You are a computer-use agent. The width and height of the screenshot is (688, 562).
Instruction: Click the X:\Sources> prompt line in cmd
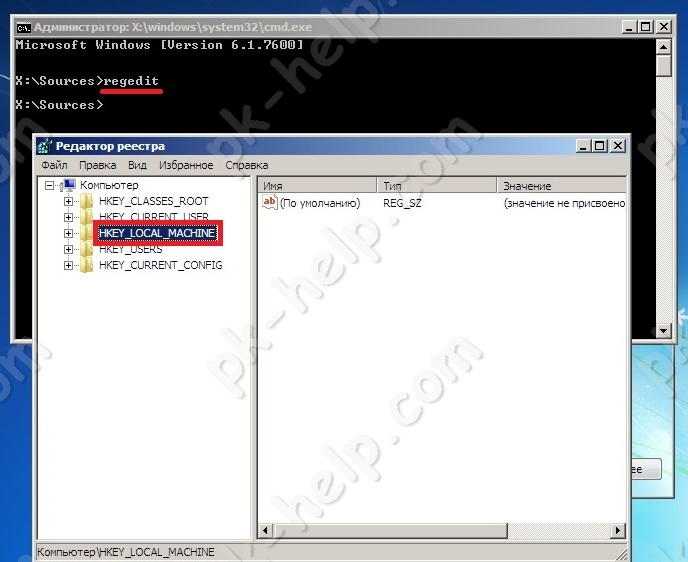coord(59,105)
